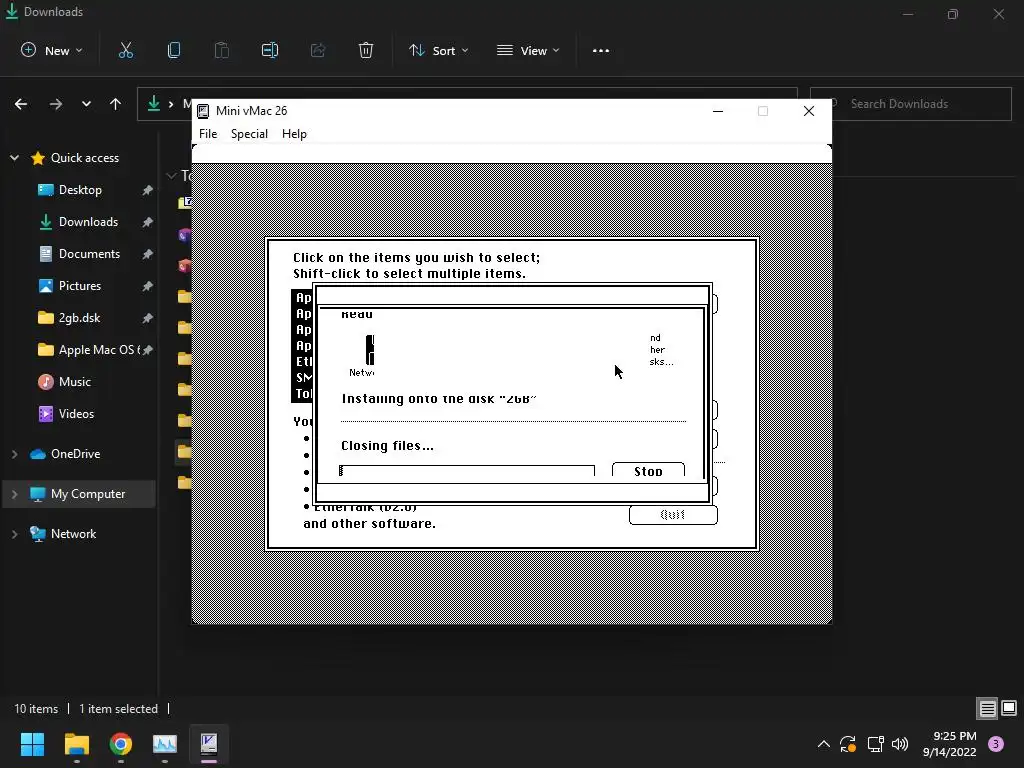Click the Rename icon in Explorer toolbar
The width and height of the screenshot is (1024, 768).
pos(270,51)
